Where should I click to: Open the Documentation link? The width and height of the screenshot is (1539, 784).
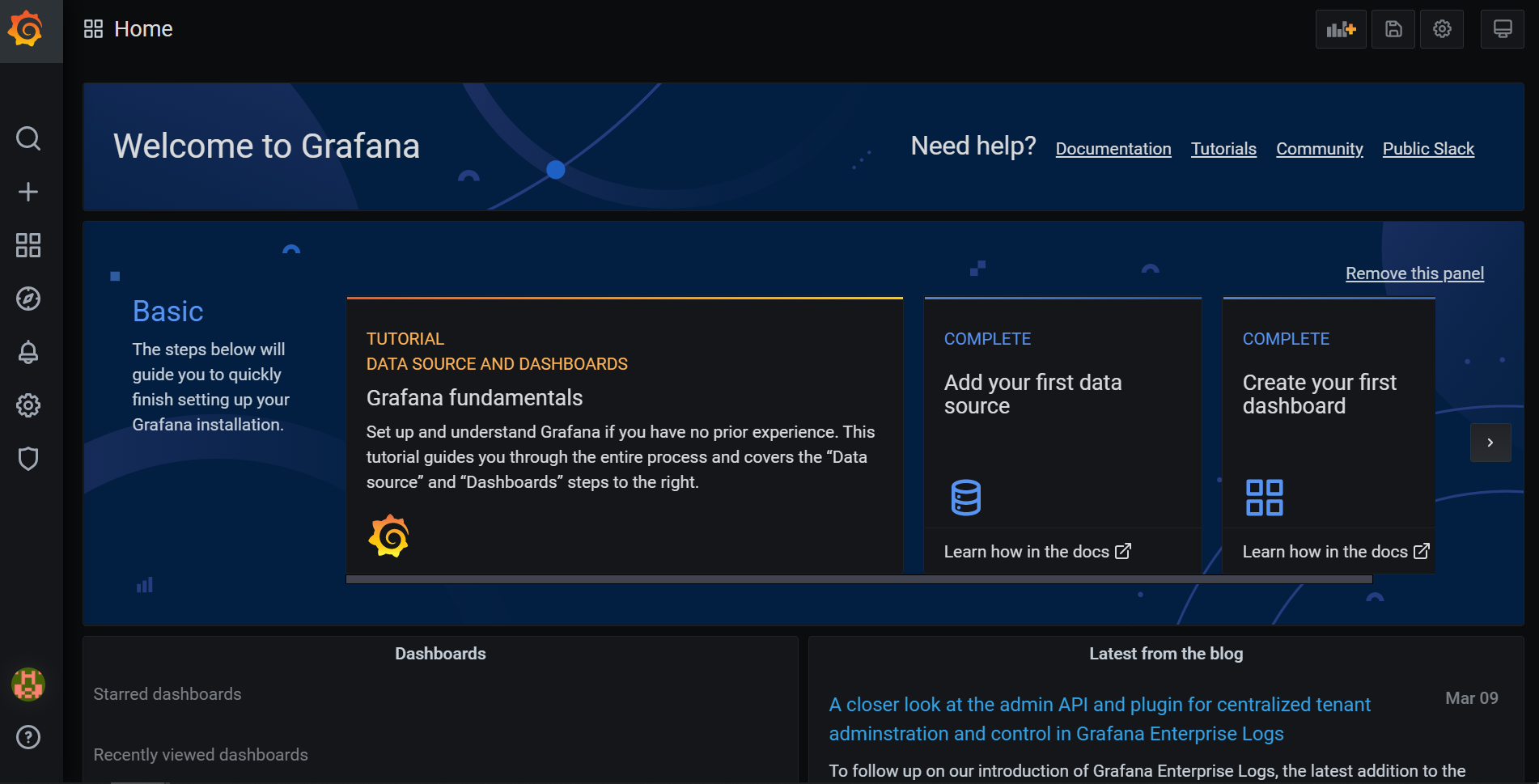click(x=1113, y=149)
